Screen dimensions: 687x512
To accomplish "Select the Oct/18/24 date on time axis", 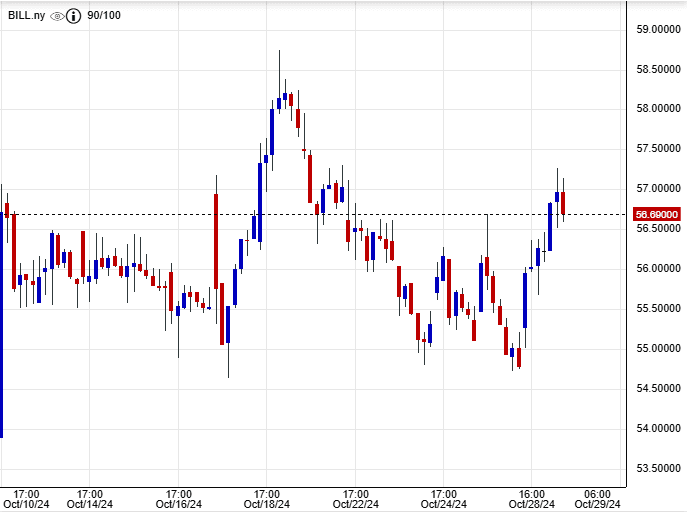I will point(266,504).
